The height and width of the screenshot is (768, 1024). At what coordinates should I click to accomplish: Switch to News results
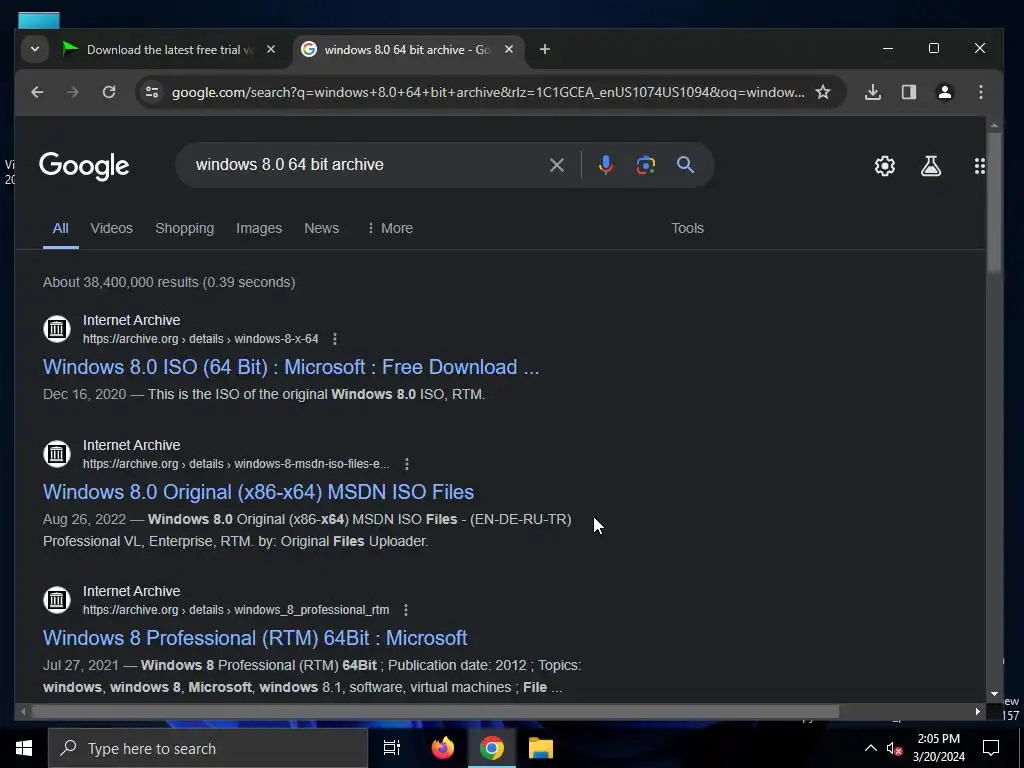(321, 228)
